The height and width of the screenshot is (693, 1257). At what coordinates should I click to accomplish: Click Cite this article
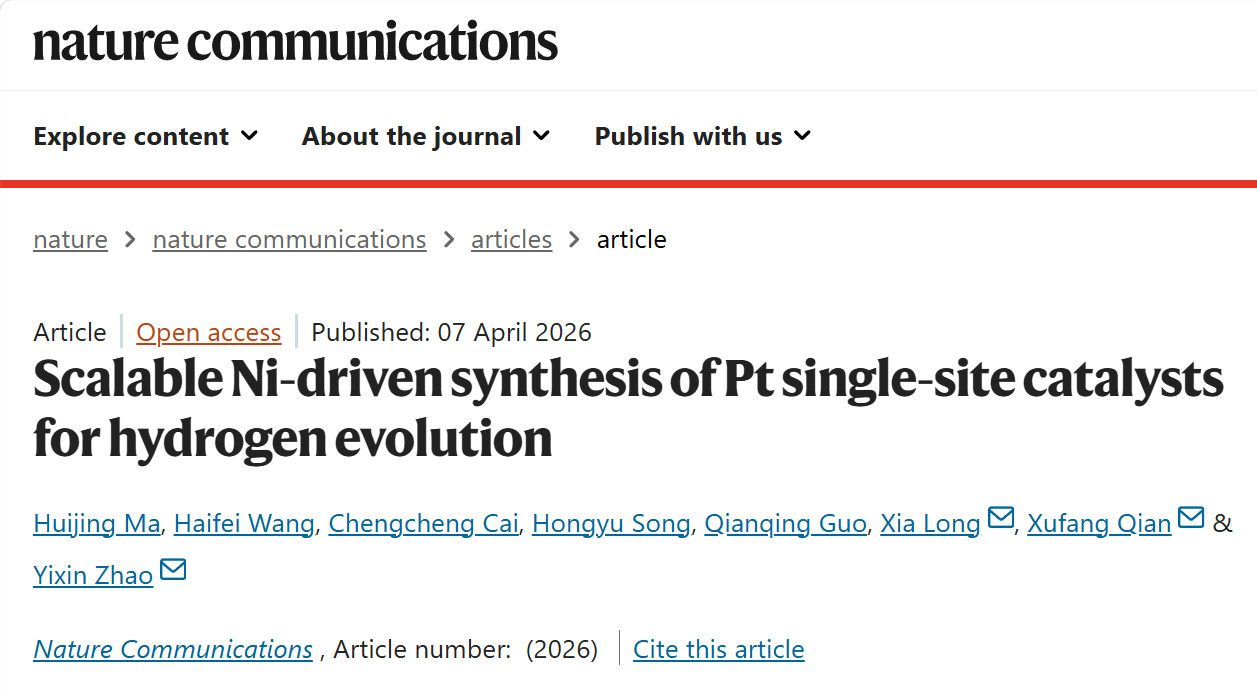(719, 649)
